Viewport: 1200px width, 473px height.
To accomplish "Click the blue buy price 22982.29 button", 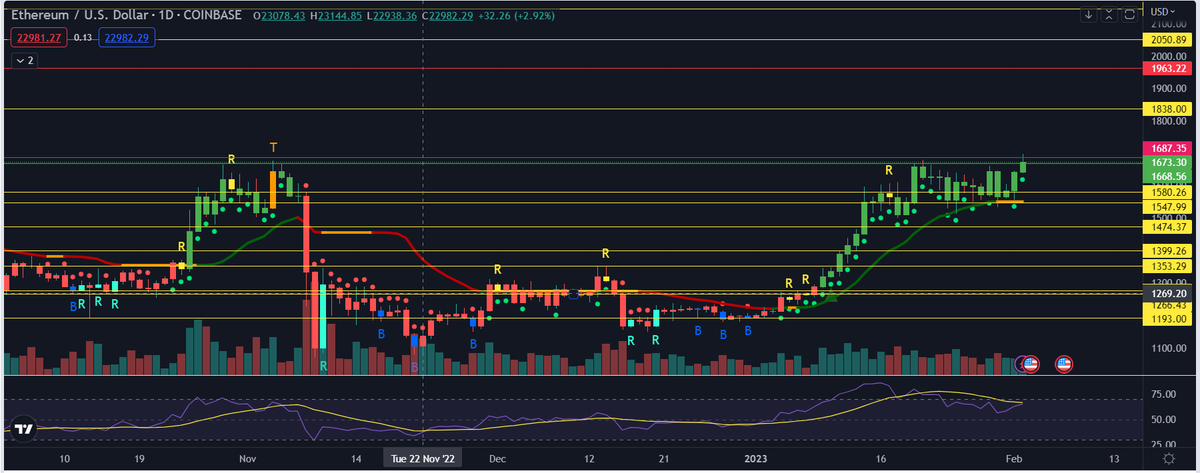I will [129, 38].
